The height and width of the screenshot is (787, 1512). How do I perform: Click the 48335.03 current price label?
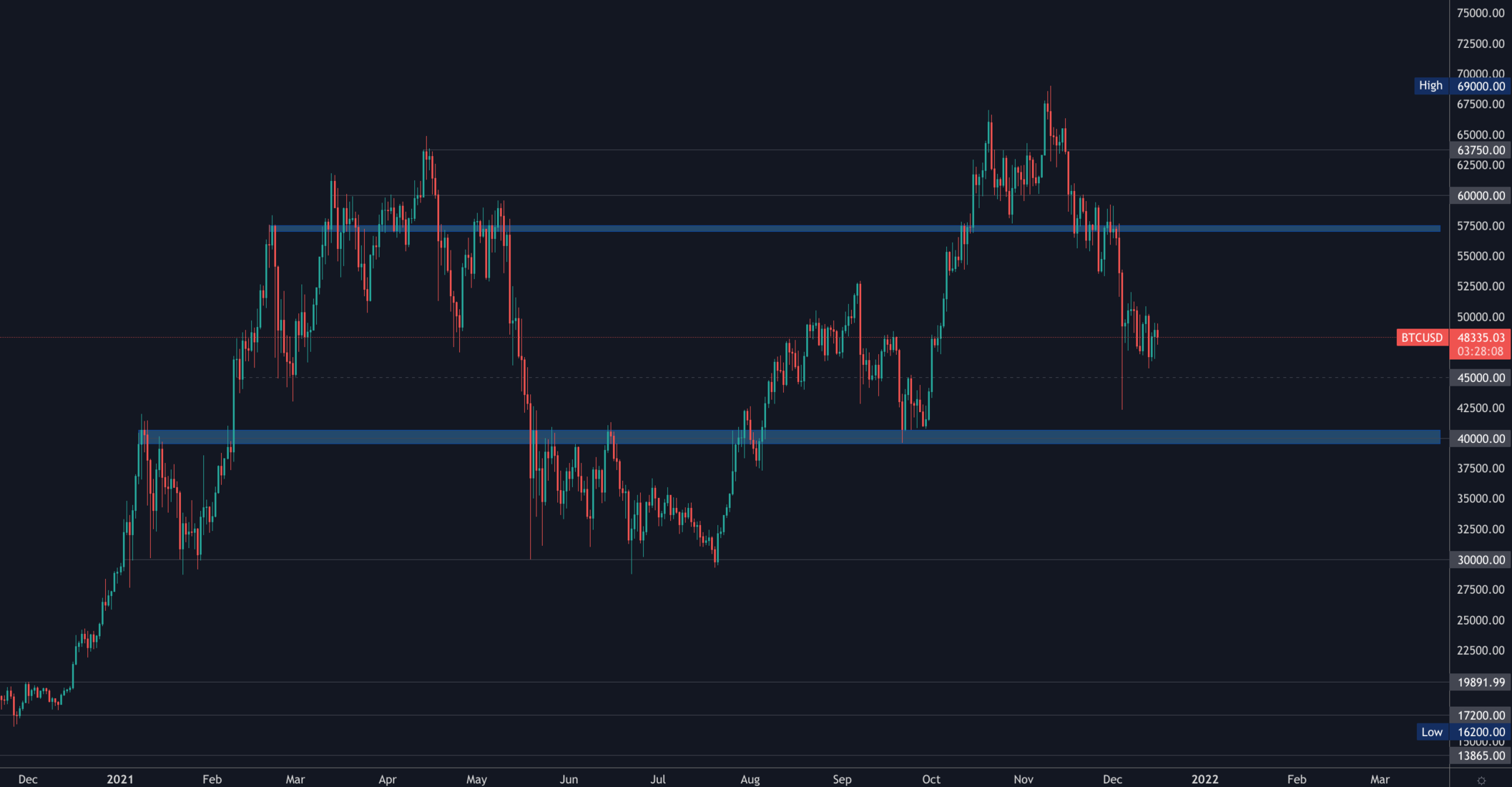click(x=1481, y=338)
